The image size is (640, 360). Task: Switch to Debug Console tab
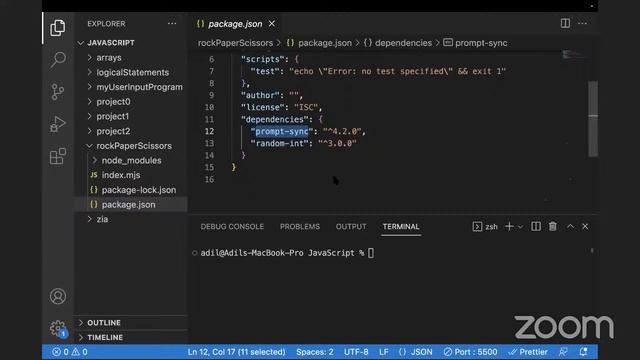[x=232, y=227]
